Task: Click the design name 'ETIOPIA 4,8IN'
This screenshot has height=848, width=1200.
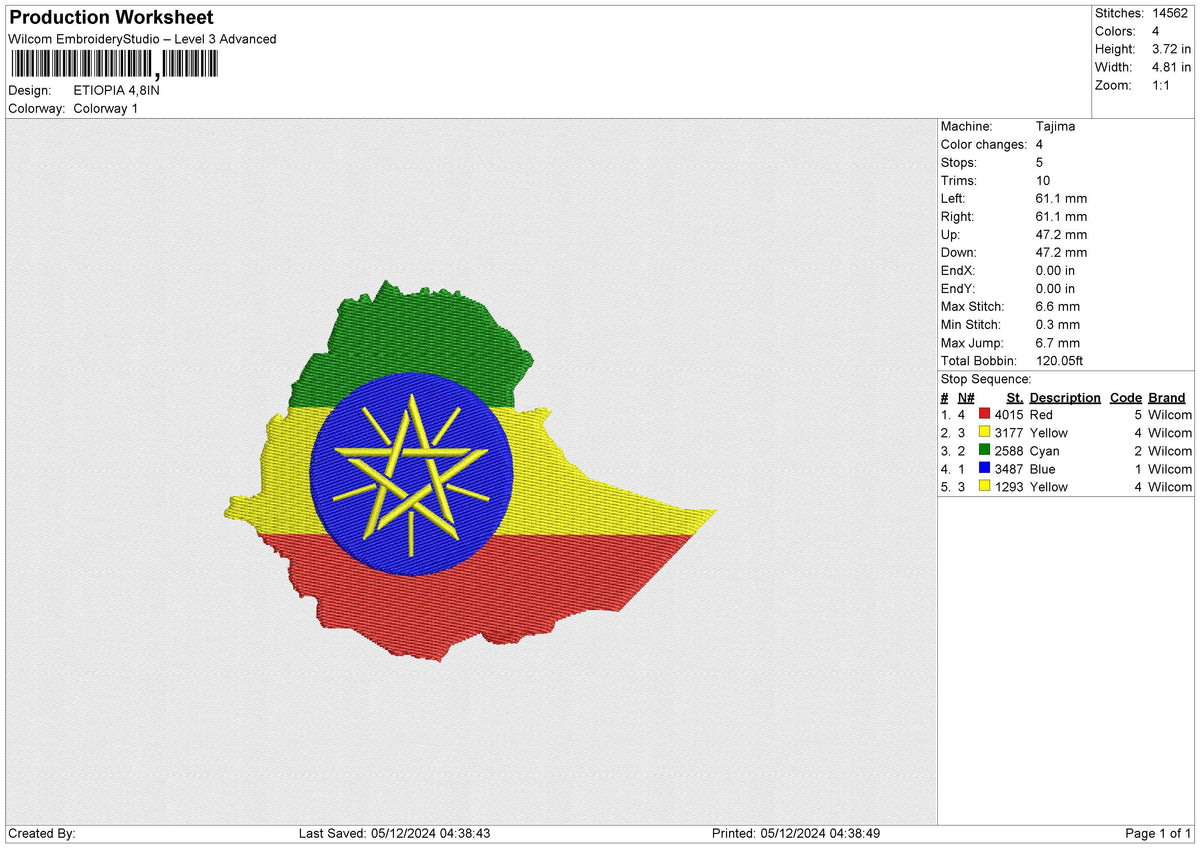Action: (116, 90)
